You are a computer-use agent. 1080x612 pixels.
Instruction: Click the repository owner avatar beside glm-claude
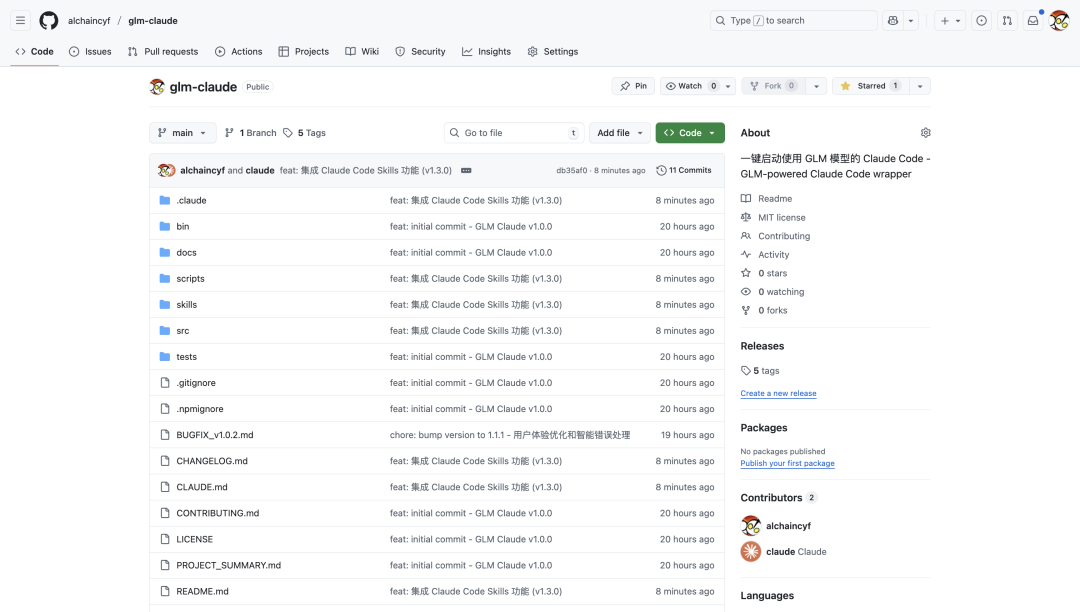tap(157, 87)
